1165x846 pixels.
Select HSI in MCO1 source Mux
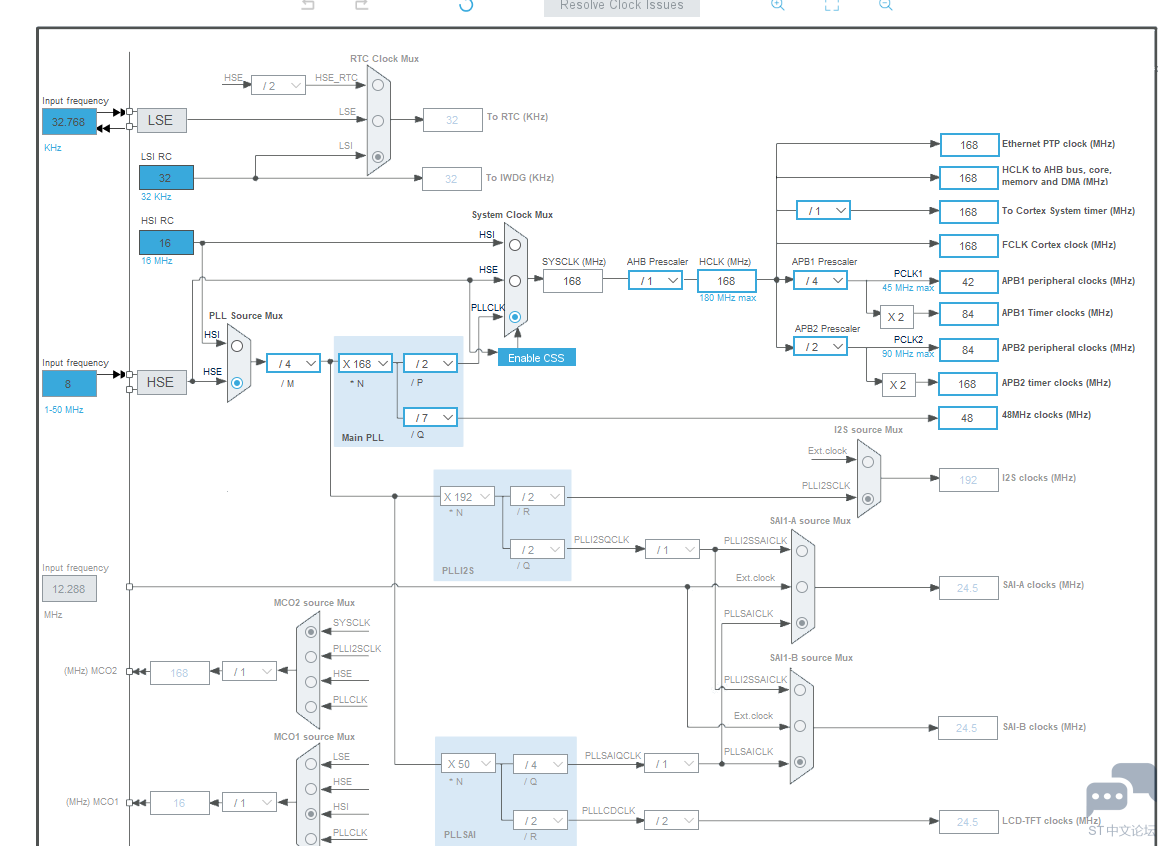pos(311,814)
